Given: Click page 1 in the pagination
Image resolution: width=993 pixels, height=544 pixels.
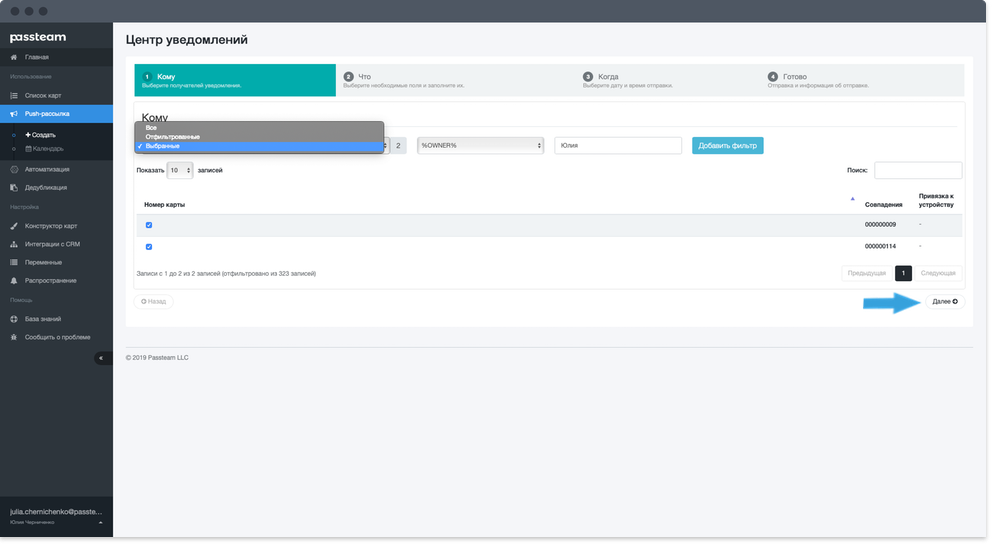Looking at the screenshot, I should tap(903, 274).
